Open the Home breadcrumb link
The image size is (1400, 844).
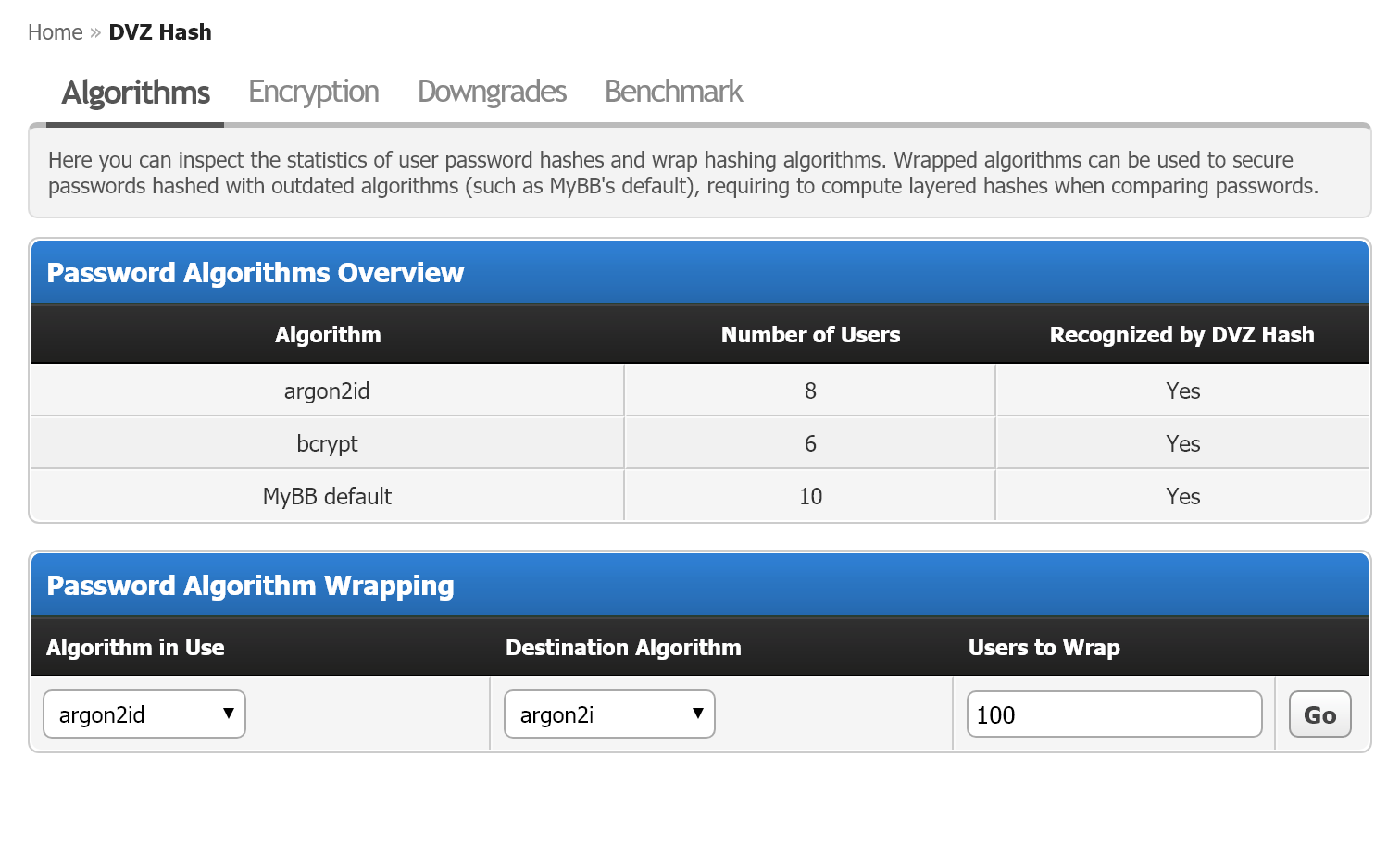pyautogui.click(x=55, y=32)
